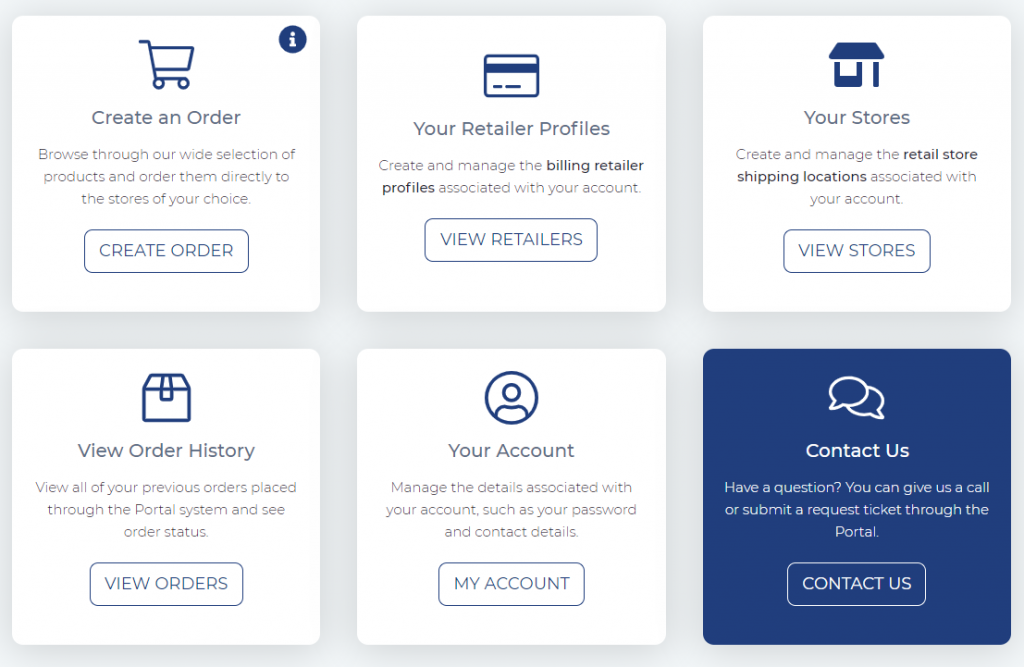Click the 'Your Retailer Profiles' heading
1024x667 pixels.
point(511,129)
